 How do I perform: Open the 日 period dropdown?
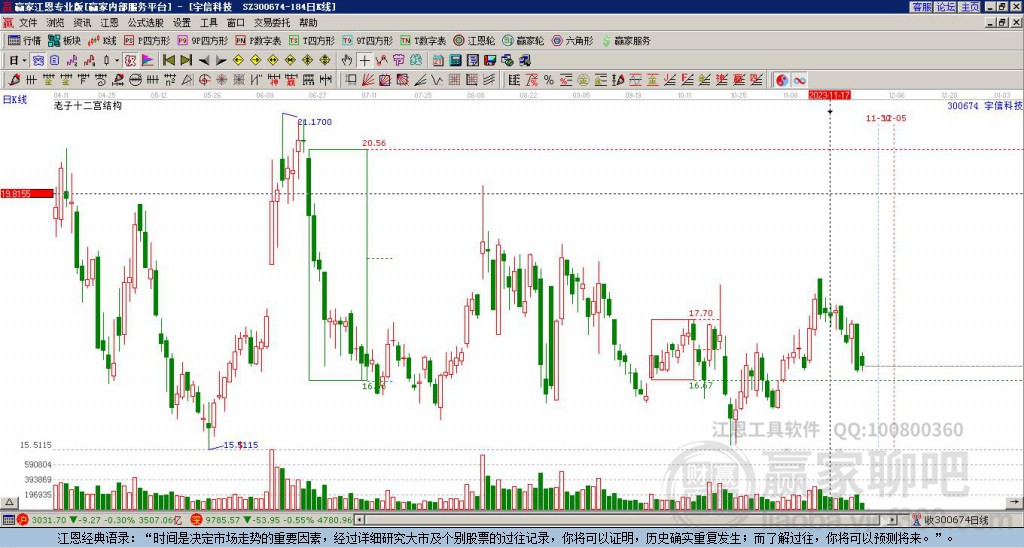click(18, 61)
